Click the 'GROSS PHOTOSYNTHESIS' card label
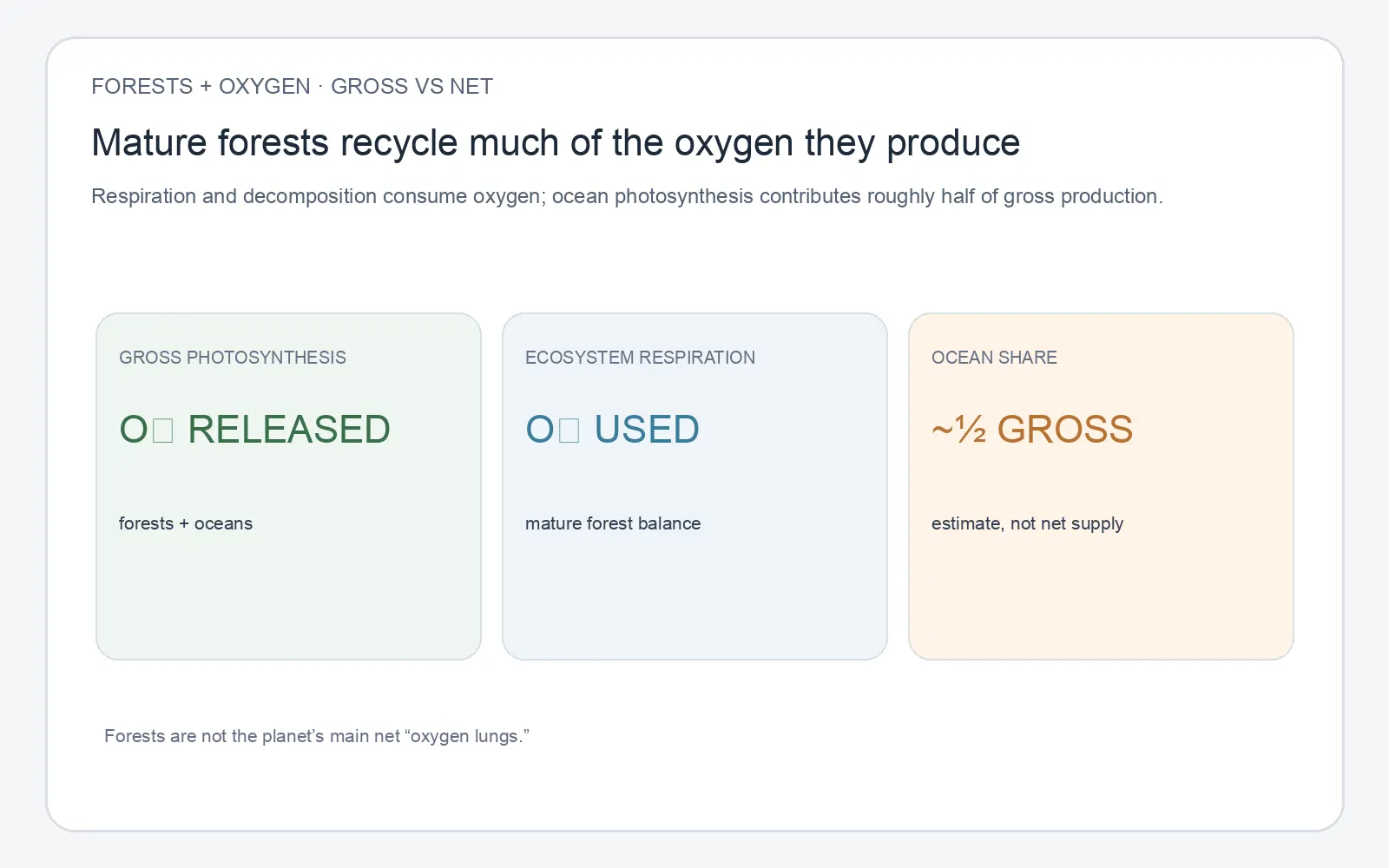The height and width of the screenshot is (868, 1389). pyautogui.click(x=233, y=358)
